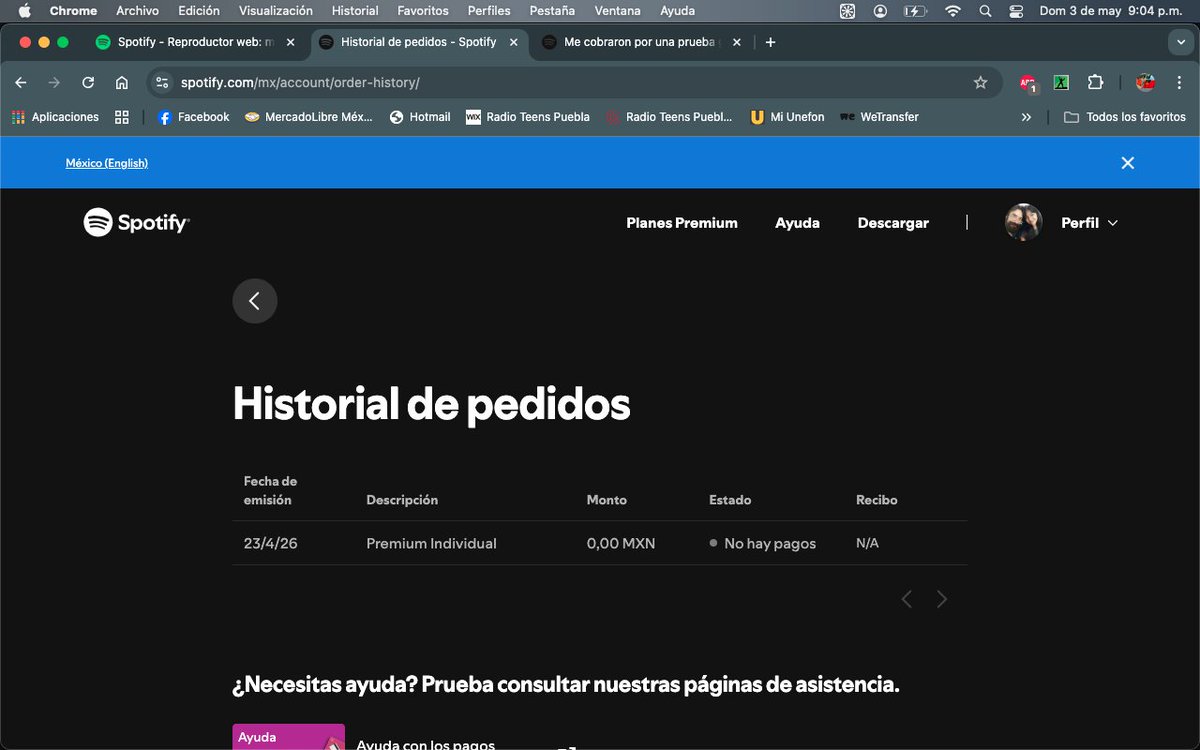Open the Perfiles menu

click(489, 11)
